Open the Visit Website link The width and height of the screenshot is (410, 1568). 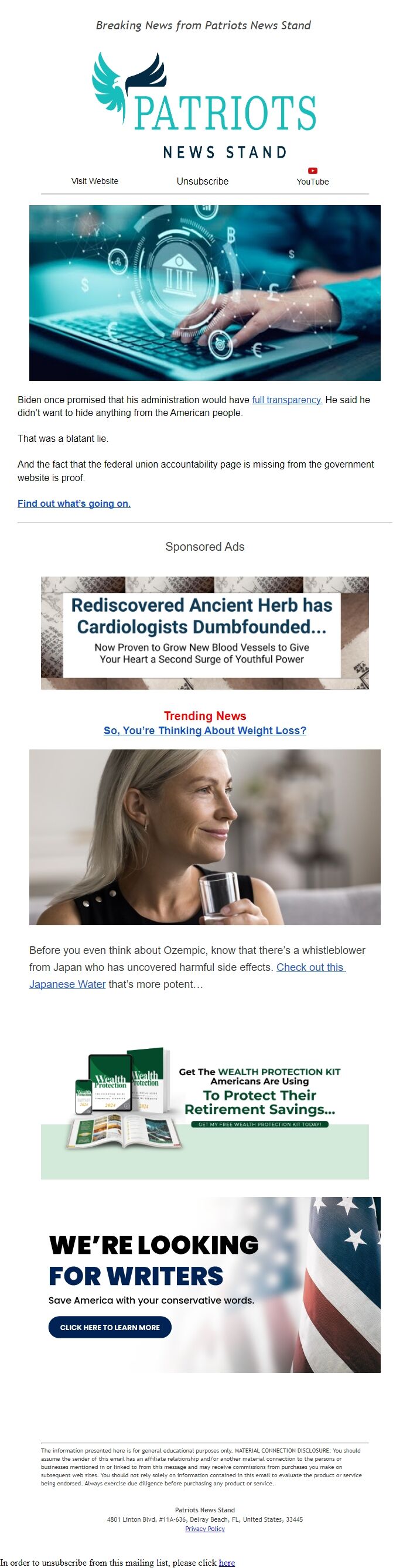point(95,181)
